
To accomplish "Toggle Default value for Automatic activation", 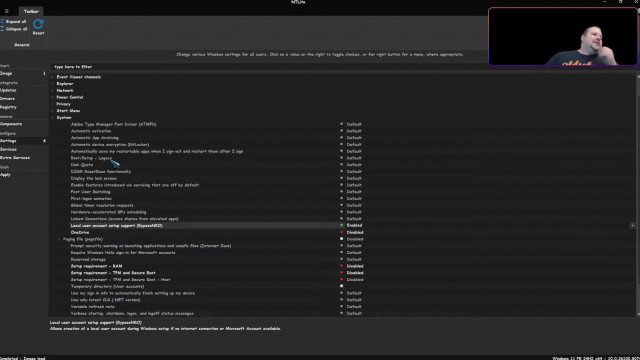I will (354, 131).
